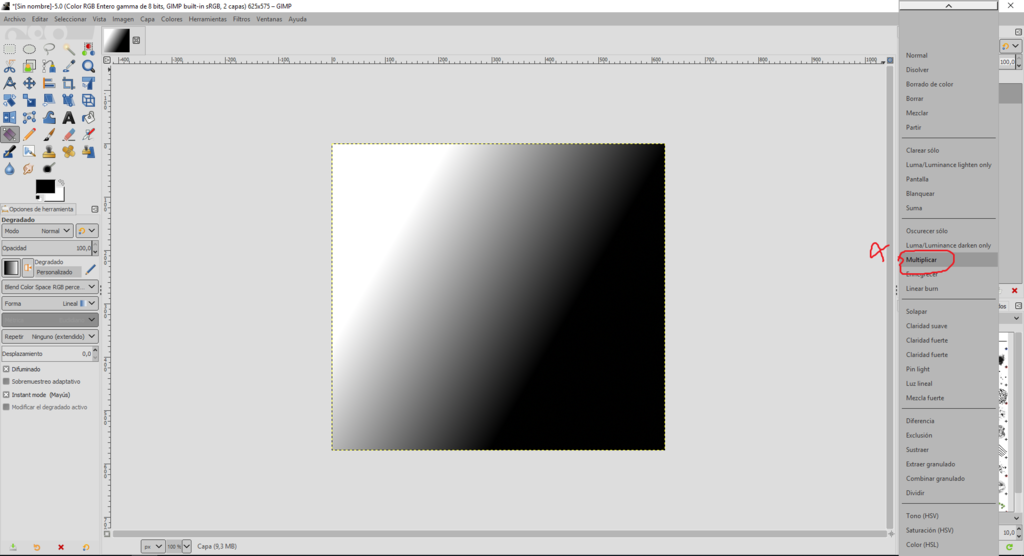Open the Blend Color Space dropdown

pyautogui.click(x=50, y=287)
